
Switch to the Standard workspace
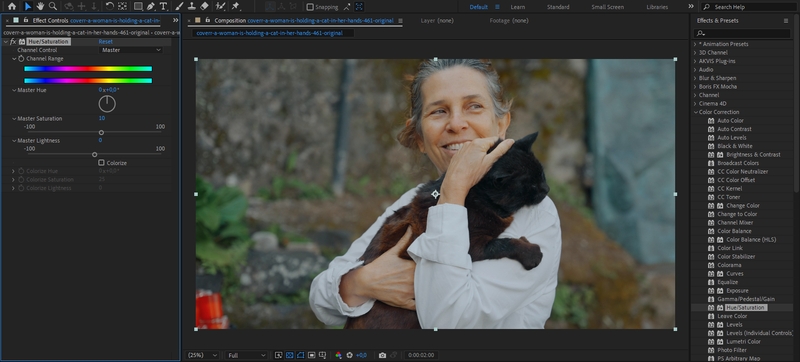click(558, 7)
